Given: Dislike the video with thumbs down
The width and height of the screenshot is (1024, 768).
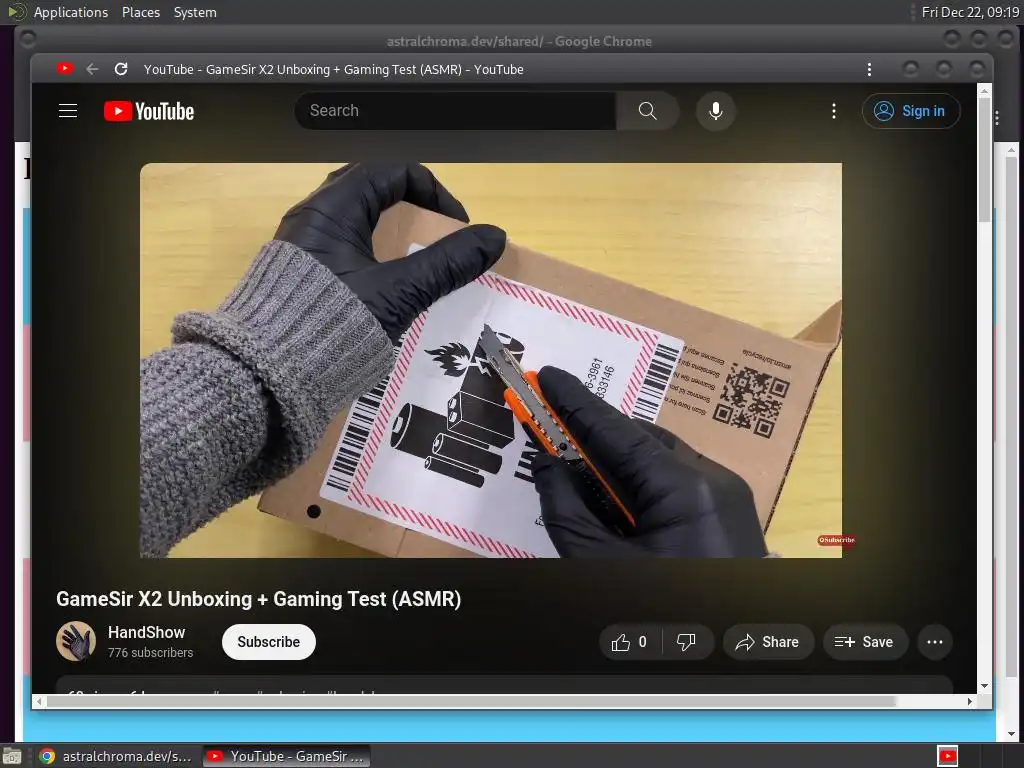Looking at the screenshot, I should (x=686, y=642).
